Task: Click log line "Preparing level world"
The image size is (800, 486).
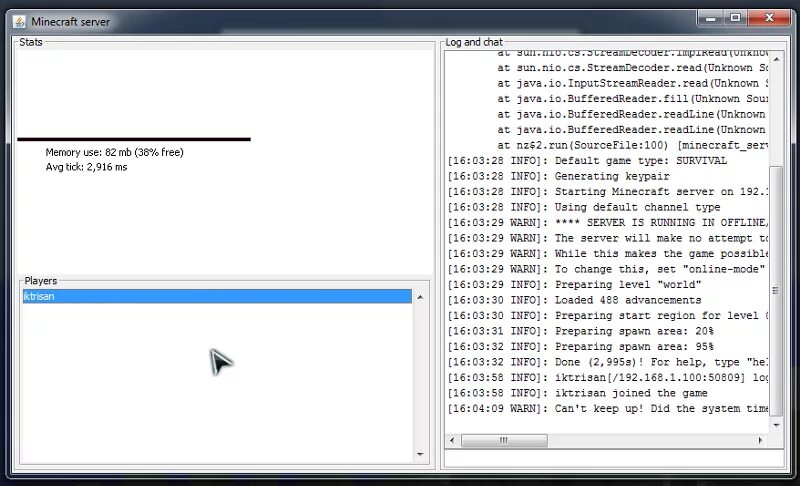Action: coord(574,285)
